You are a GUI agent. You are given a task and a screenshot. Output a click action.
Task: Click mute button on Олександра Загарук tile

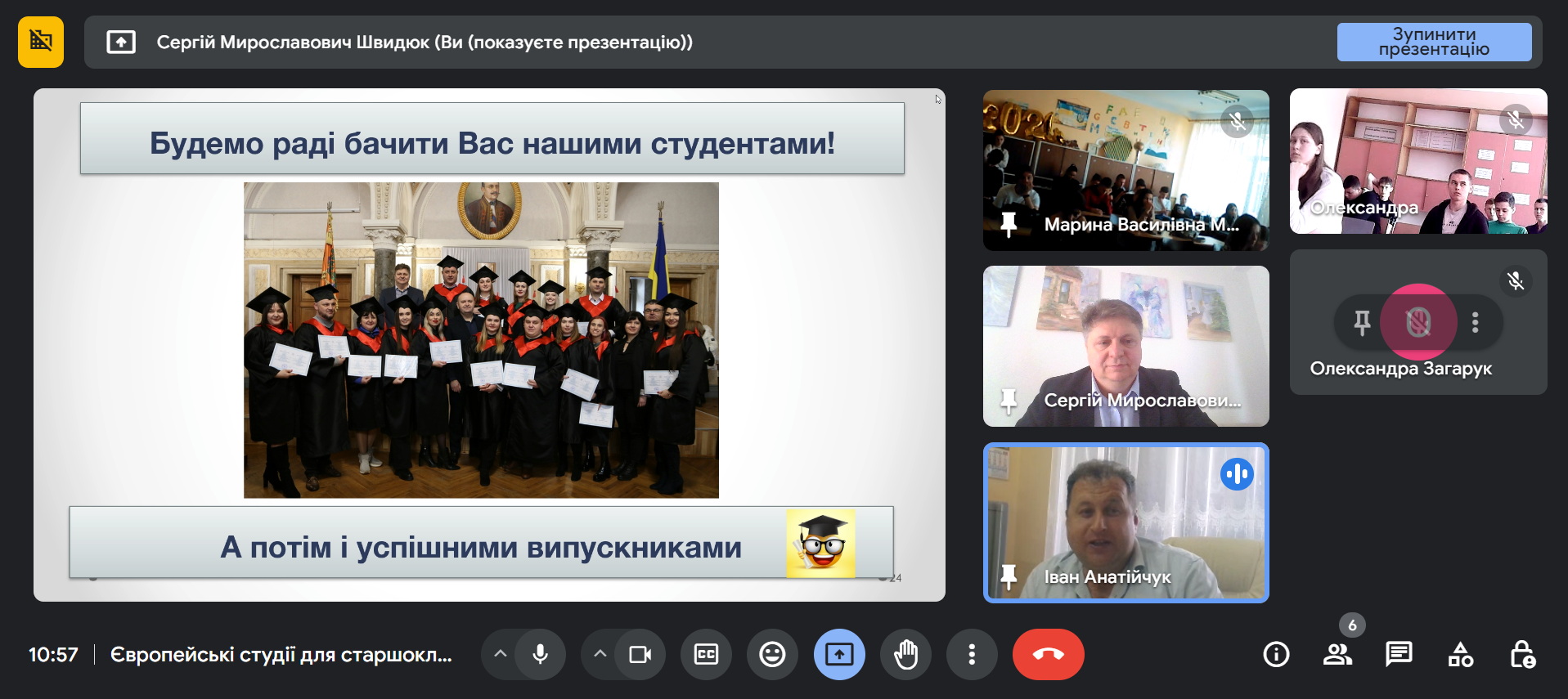click(x=1418, y=322)
